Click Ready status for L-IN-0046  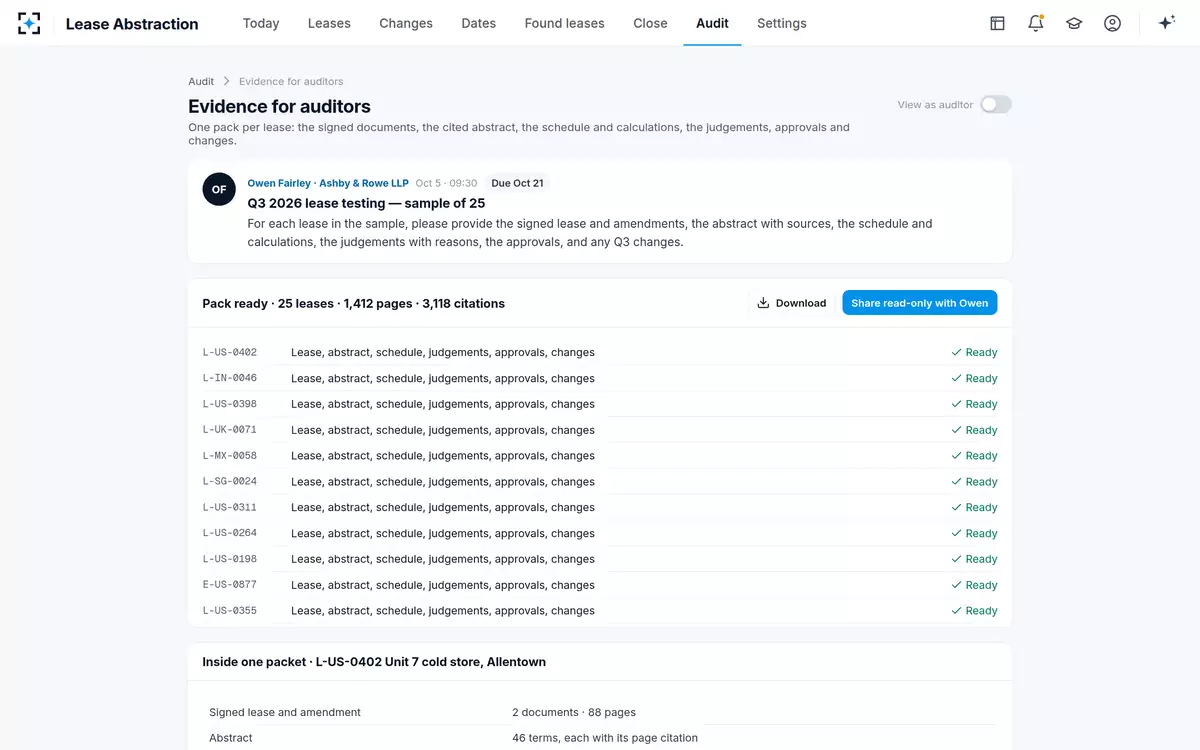974,378
